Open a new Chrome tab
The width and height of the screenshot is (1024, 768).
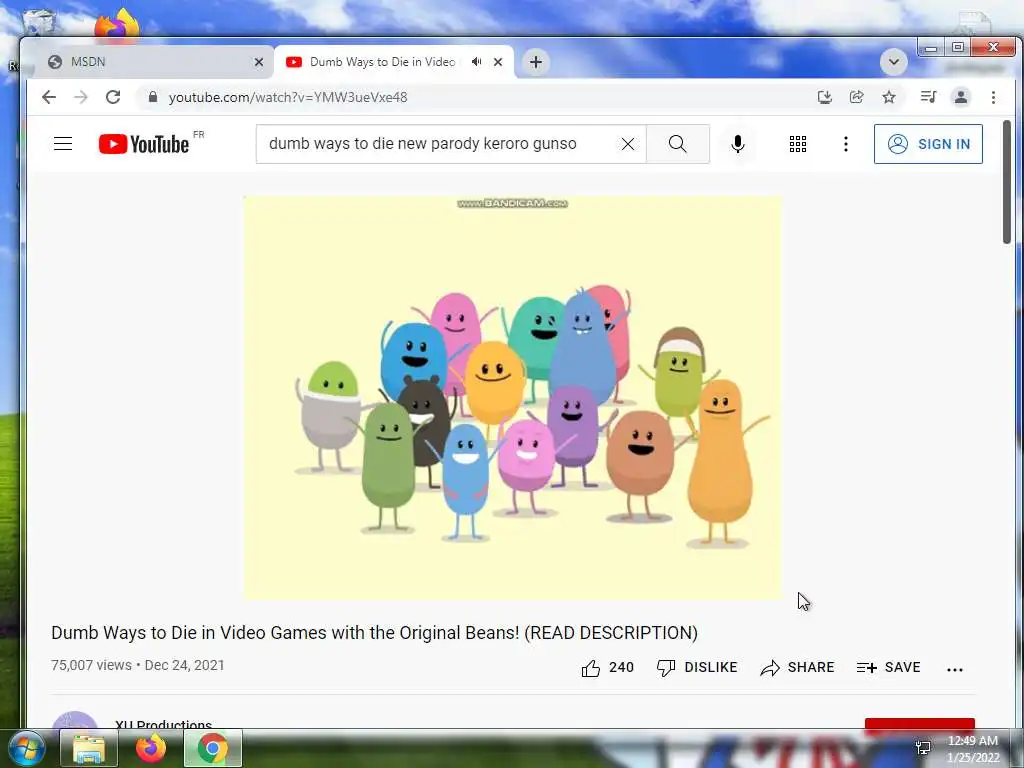click(x=536, y=62)
